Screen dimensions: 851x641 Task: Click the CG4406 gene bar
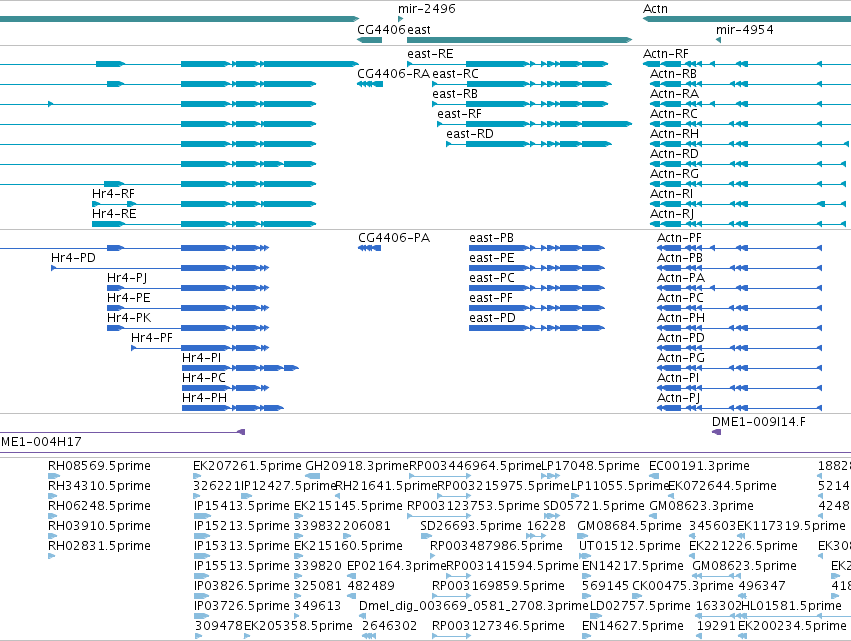pos(370,40)
